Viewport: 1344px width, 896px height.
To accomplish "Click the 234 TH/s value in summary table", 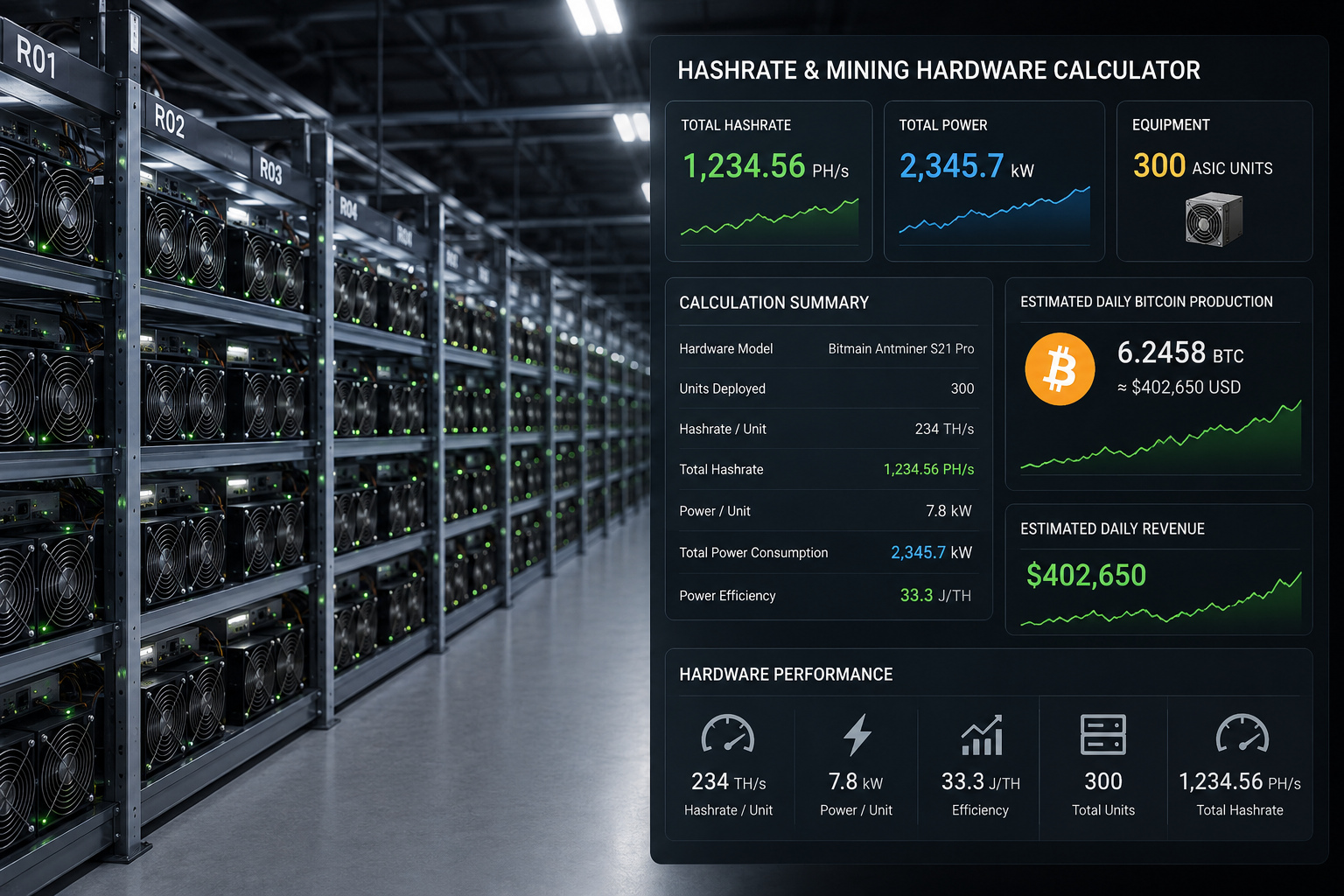I will tap(944, 429).
